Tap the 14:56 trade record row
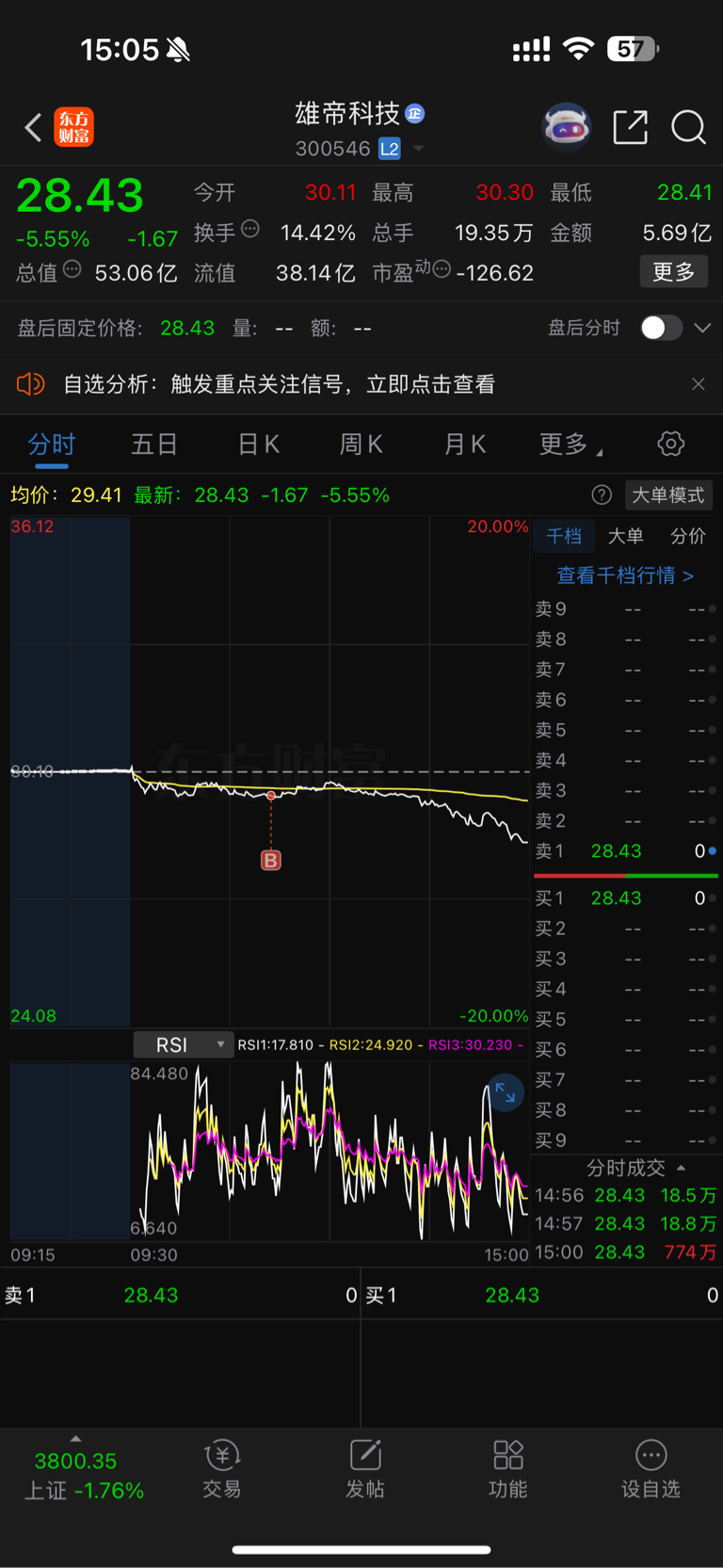The image size is (723, 1568). [626, 1195]
